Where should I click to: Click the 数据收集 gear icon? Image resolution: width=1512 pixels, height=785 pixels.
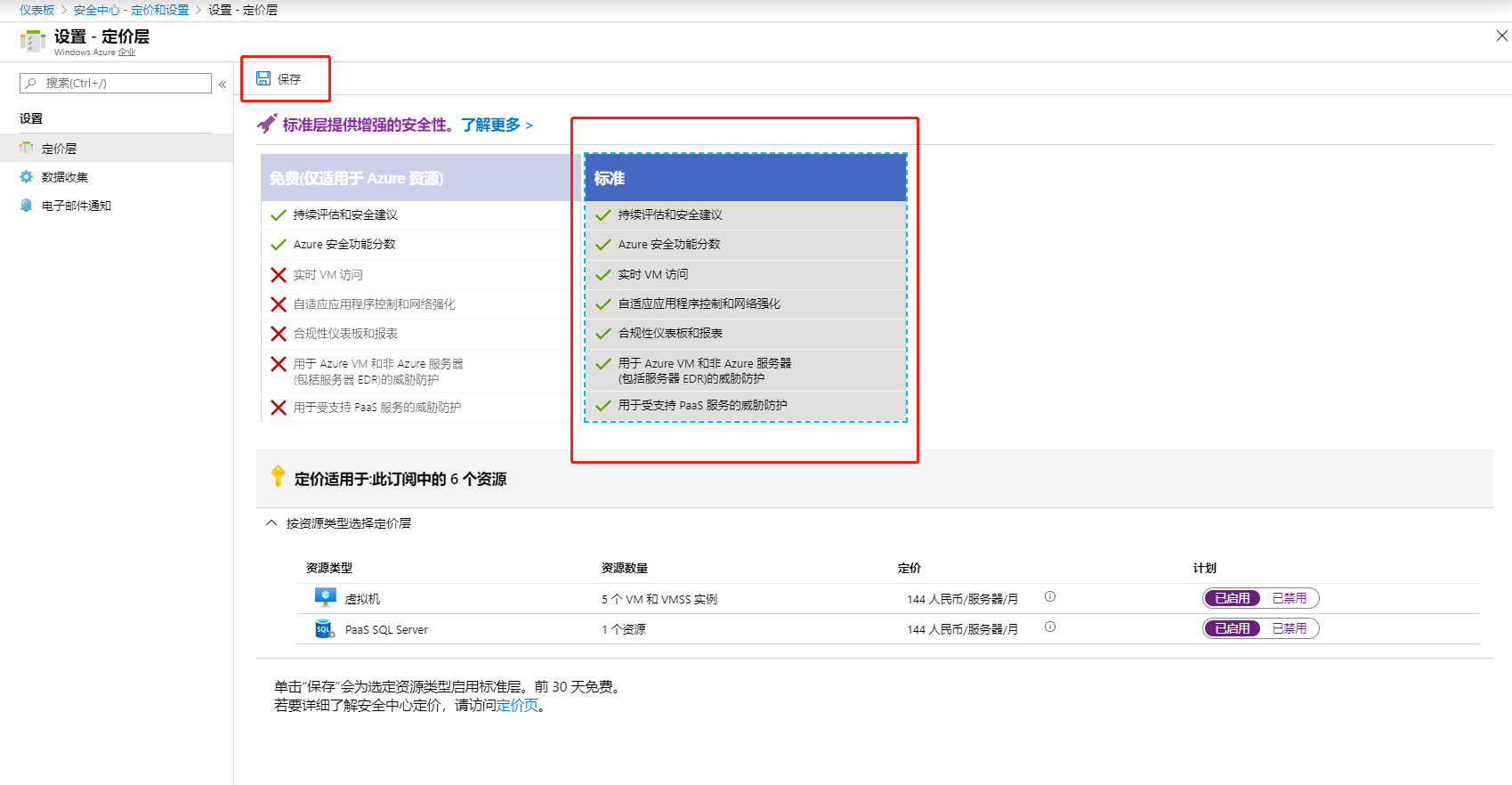pyautogui.click(x=27, y=176)
